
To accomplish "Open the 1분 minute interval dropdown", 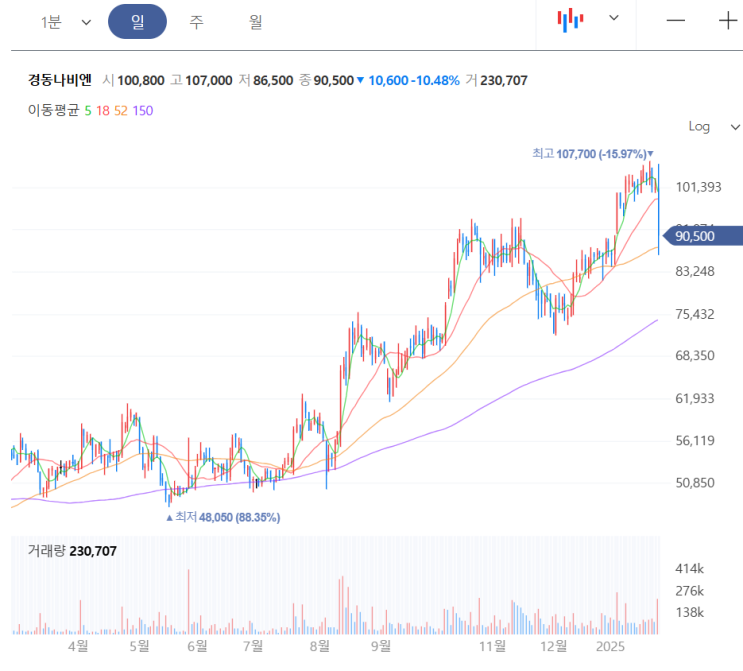I will pyautogui.click(x=65, y=22).
